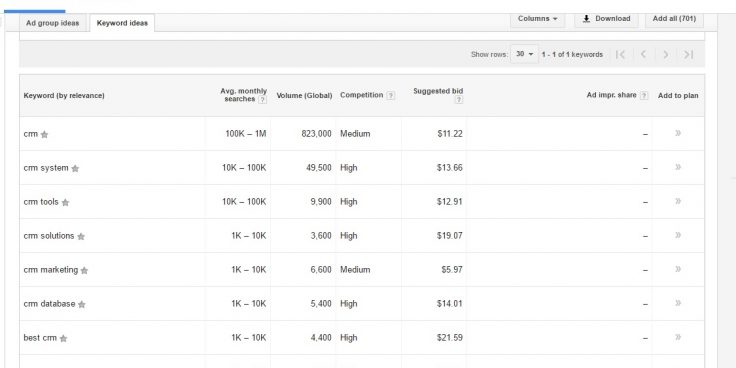Open the Show rows count dropdown
This screenshot has height=368, width=736.
tap(524, 54)
